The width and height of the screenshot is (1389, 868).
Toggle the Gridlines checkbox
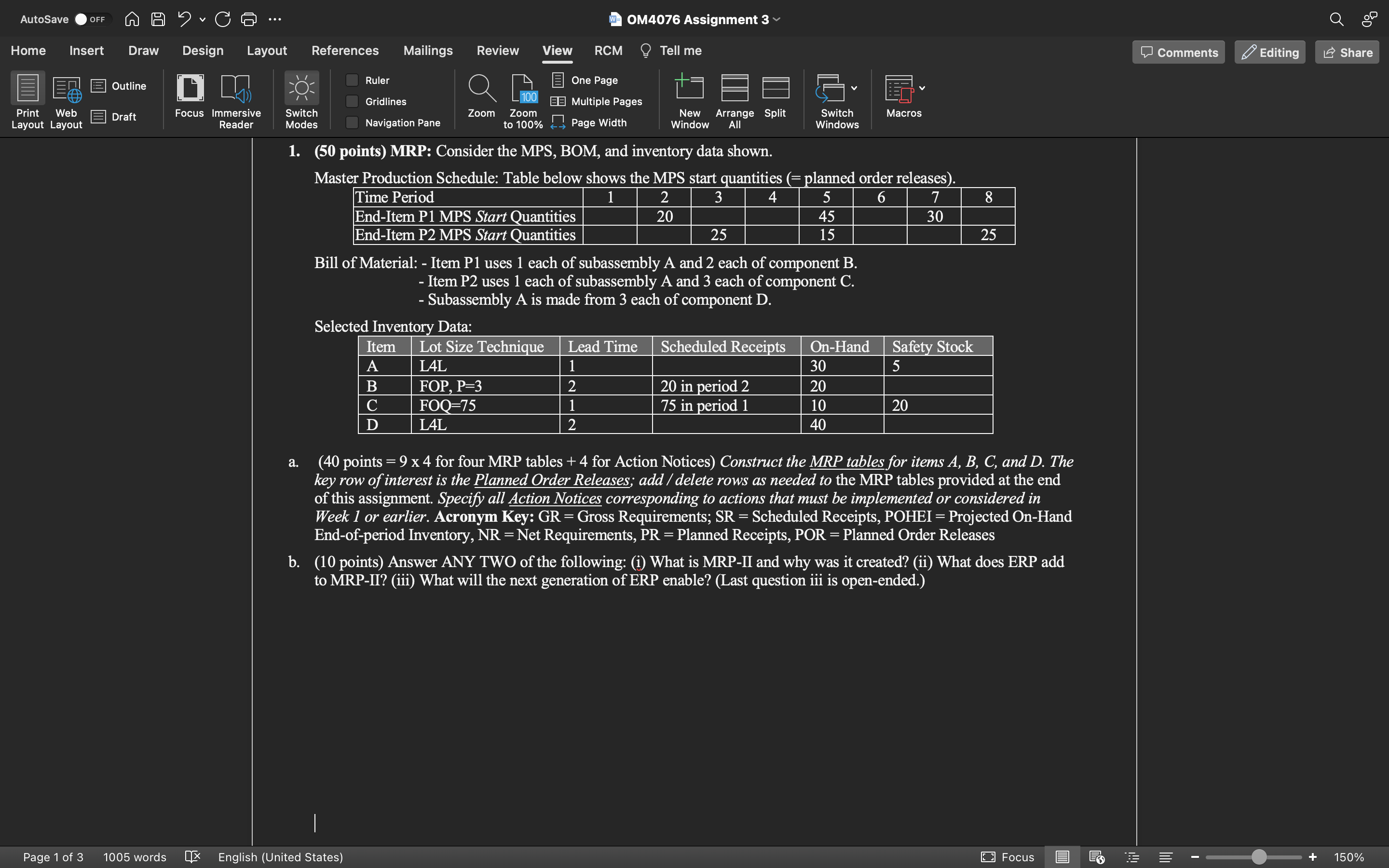(352, 101)
